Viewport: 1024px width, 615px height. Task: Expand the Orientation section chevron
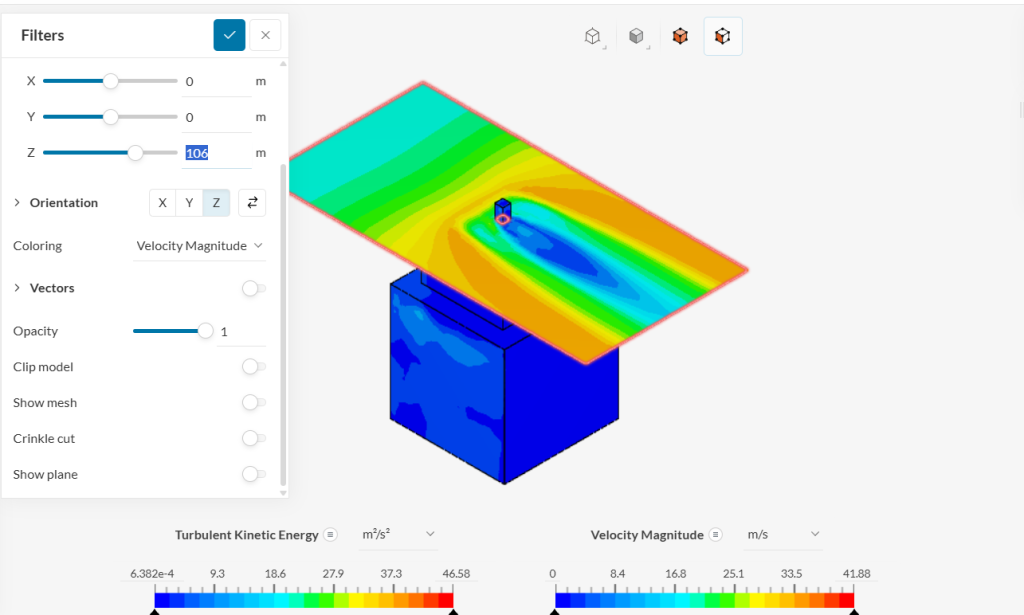17,203
